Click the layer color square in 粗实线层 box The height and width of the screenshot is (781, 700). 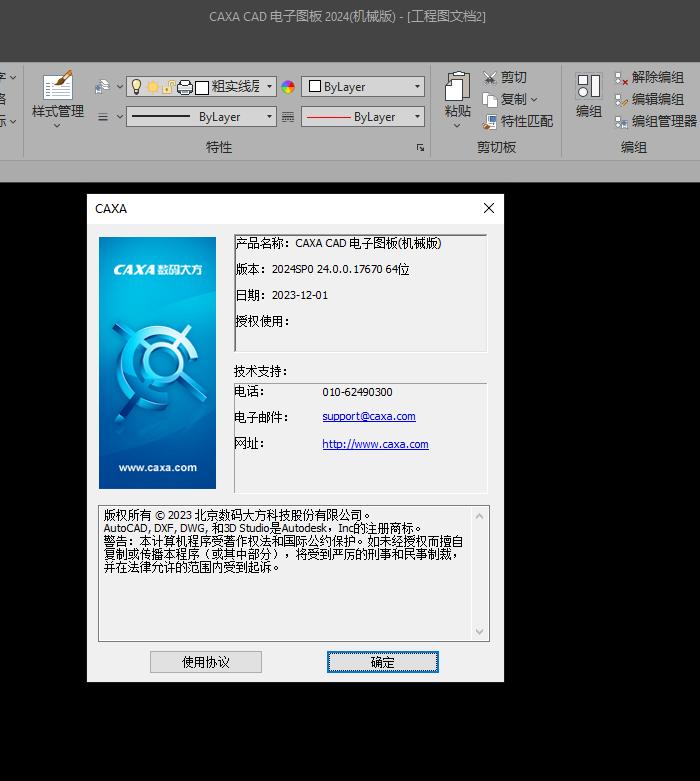pyautogui.click(x=202, y=88)
